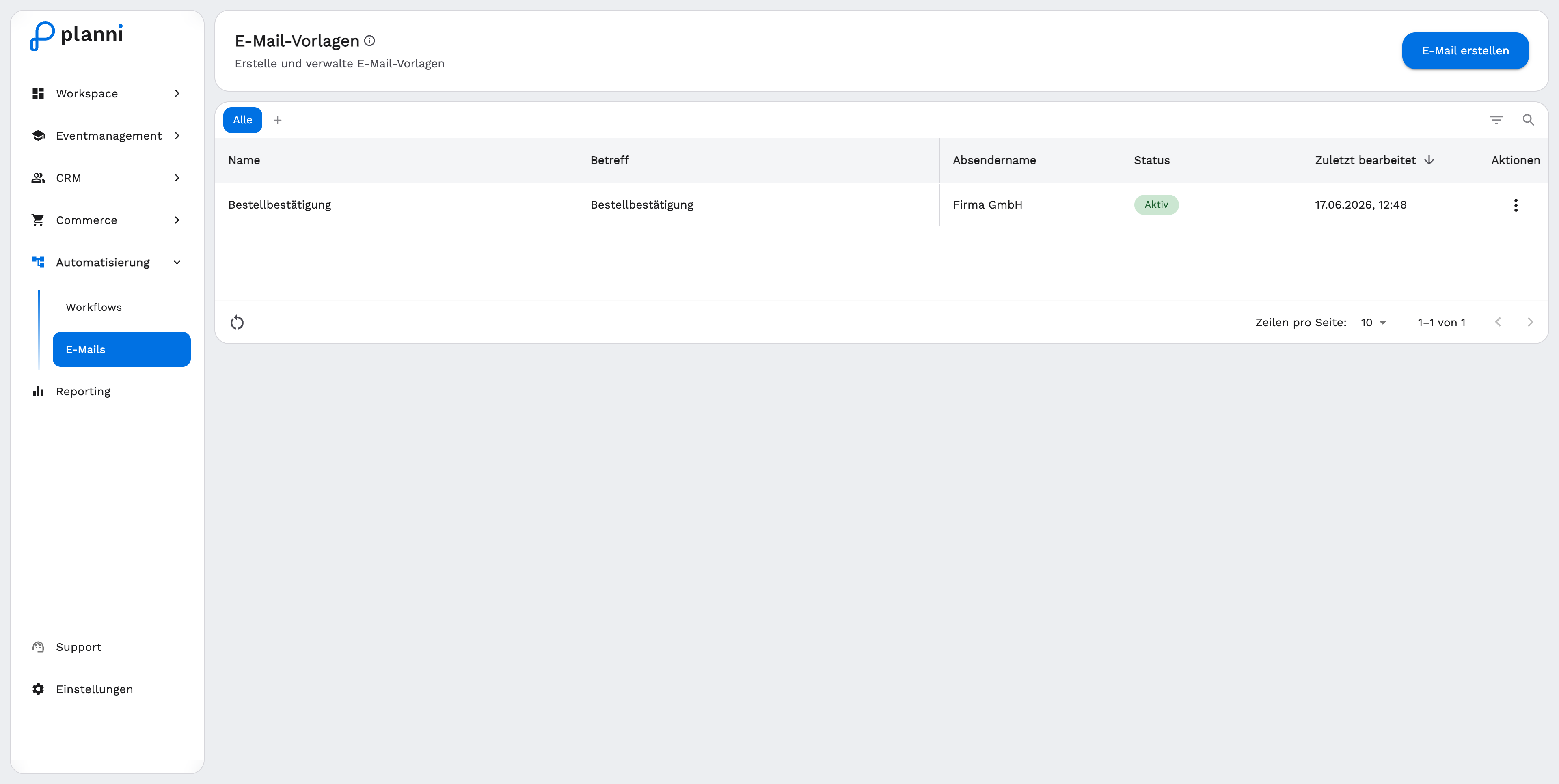Viewport: 1559px width, 784px height.
Task: Click the Absendername column header
Action: point(1030,160)
